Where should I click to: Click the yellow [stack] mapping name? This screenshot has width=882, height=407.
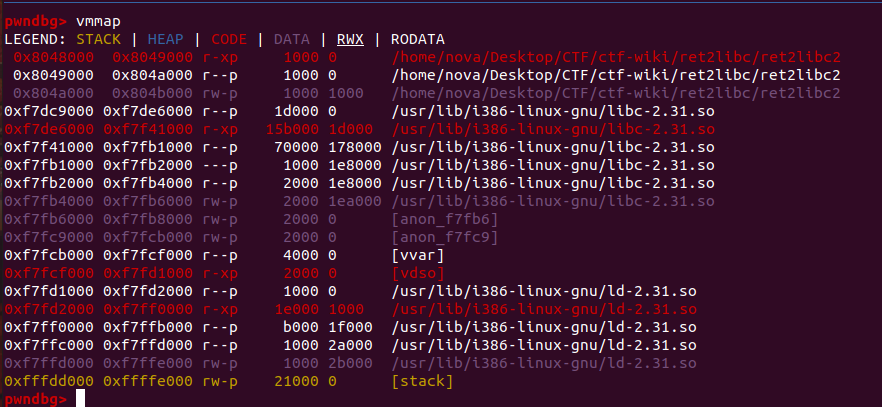click(x=423, y=381)
